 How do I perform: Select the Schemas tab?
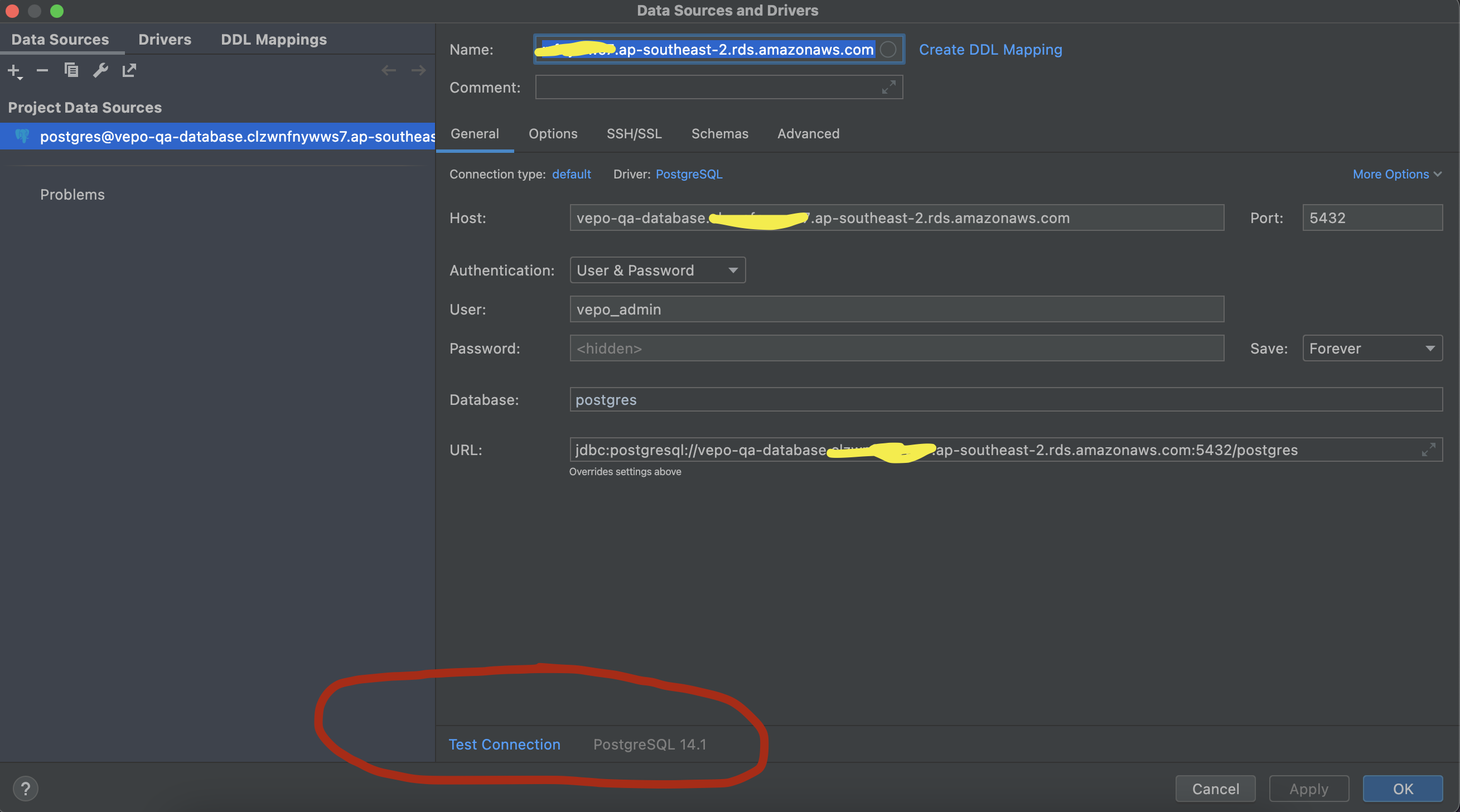[x=719, y=132]
